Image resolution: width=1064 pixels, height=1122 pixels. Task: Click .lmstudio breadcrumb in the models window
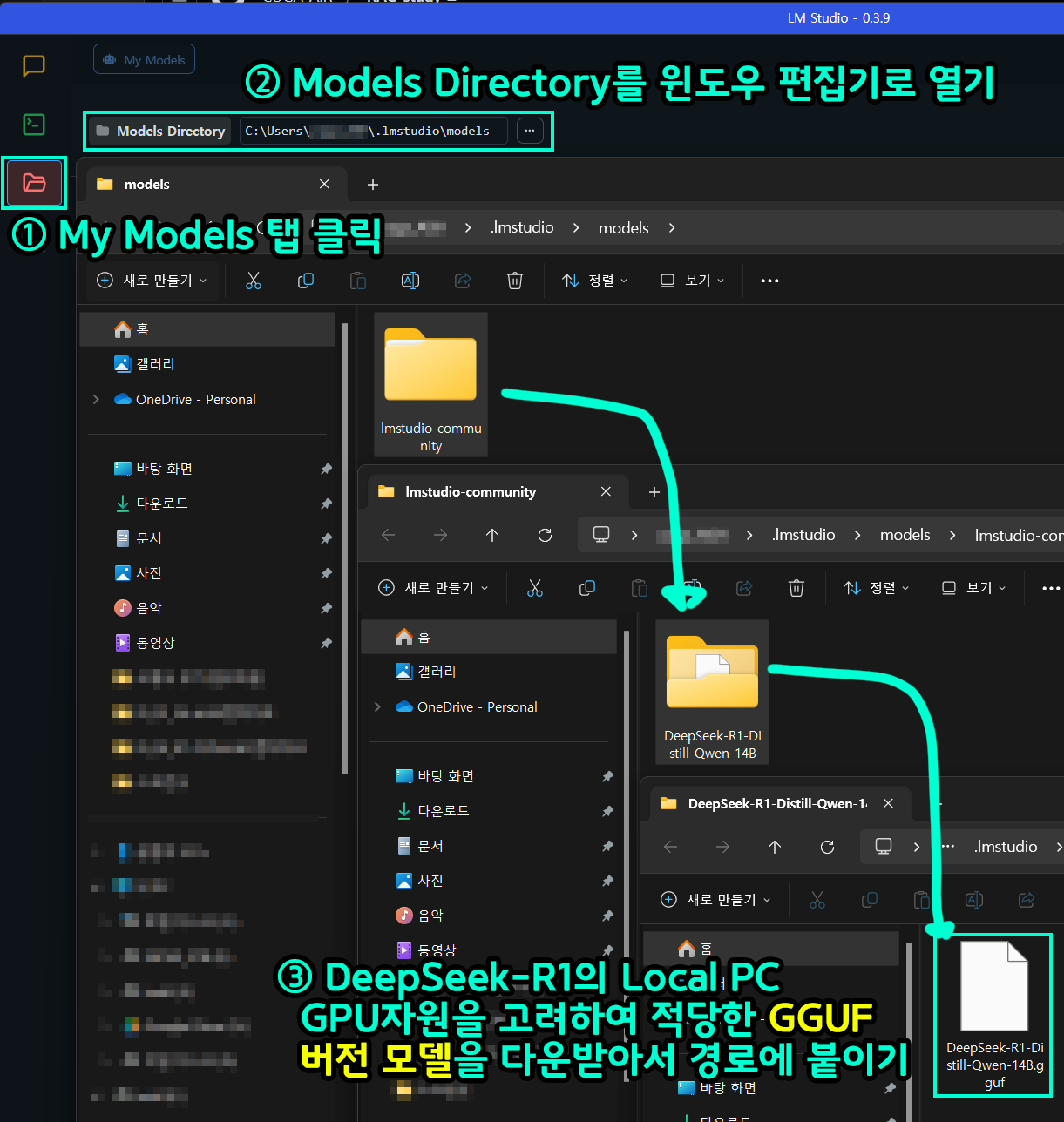click(x=522, y=227)
